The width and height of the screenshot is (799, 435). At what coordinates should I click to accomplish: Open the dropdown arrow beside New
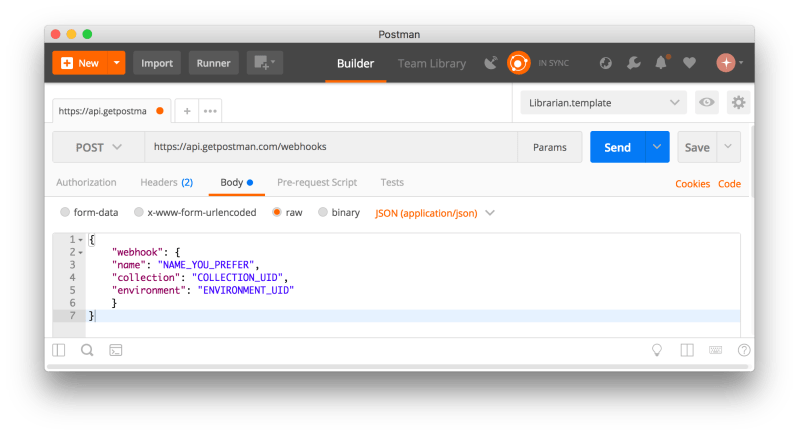(117, 63)
